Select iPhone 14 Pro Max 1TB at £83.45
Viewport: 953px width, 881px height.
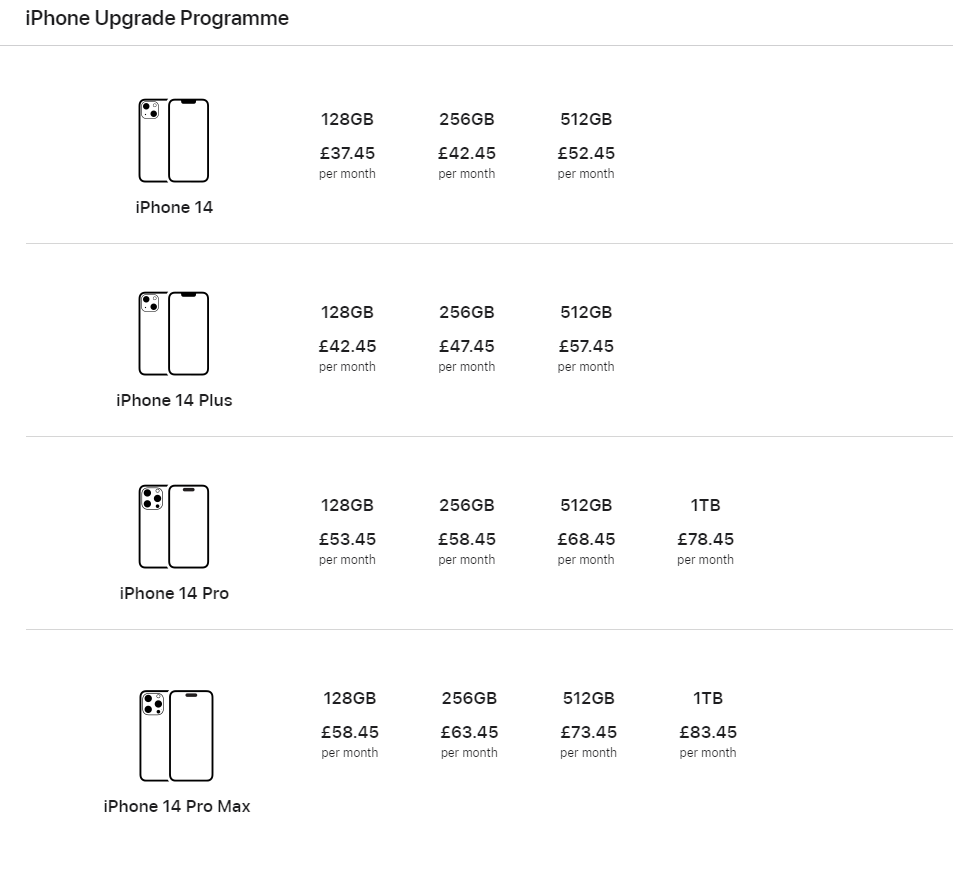pos(707,725)
